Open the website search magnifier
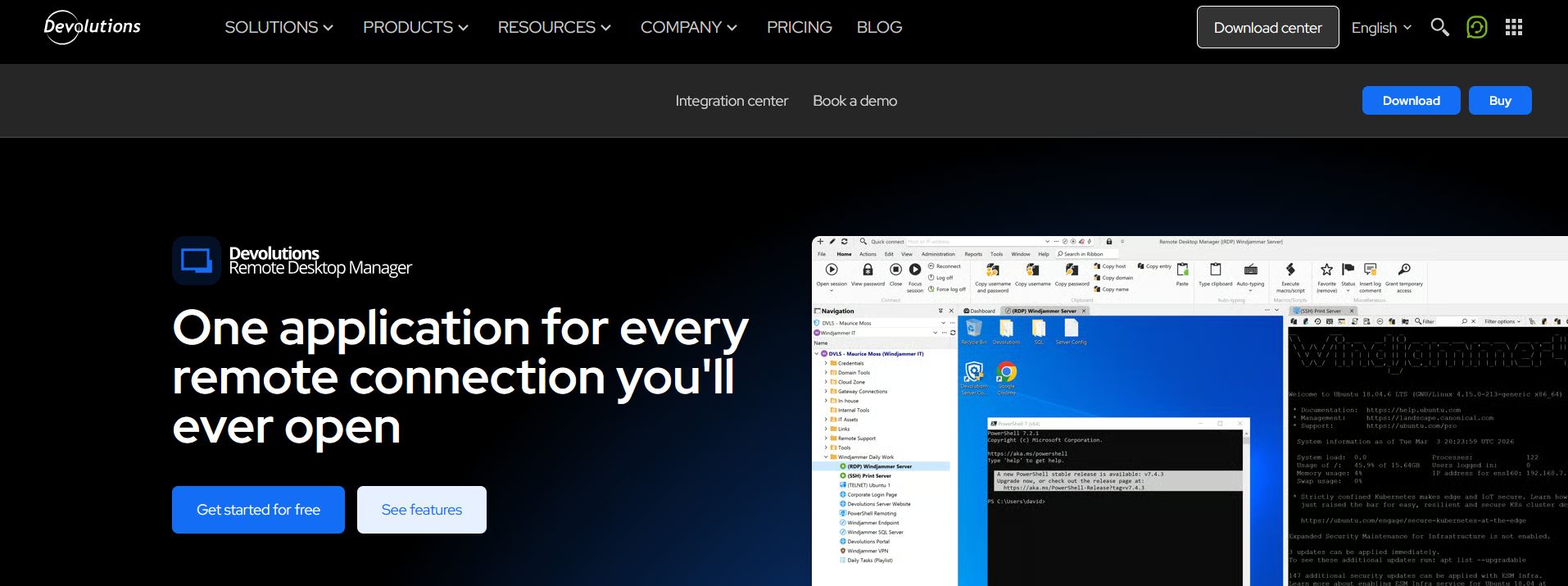The height and width of the screenshot is (586, 1568). click(x=1439, y=27)
